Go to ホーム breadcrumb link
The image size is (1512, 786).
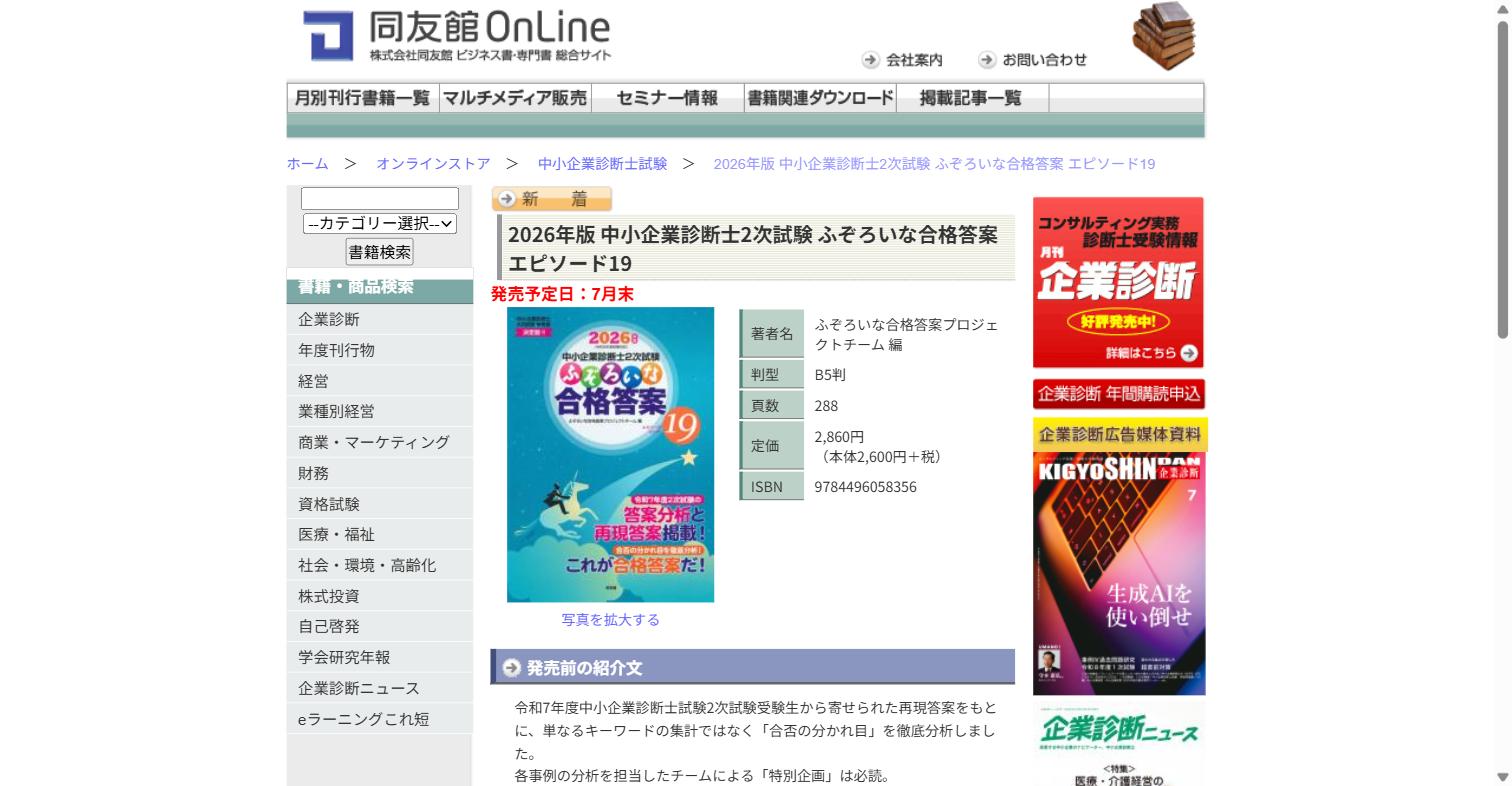(x=307, y=163)
